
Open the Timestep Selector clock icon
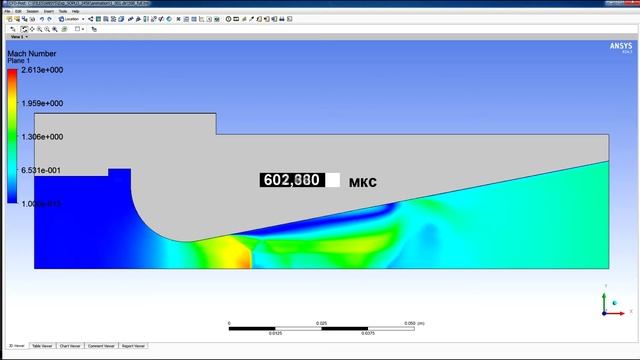(229, 19)
